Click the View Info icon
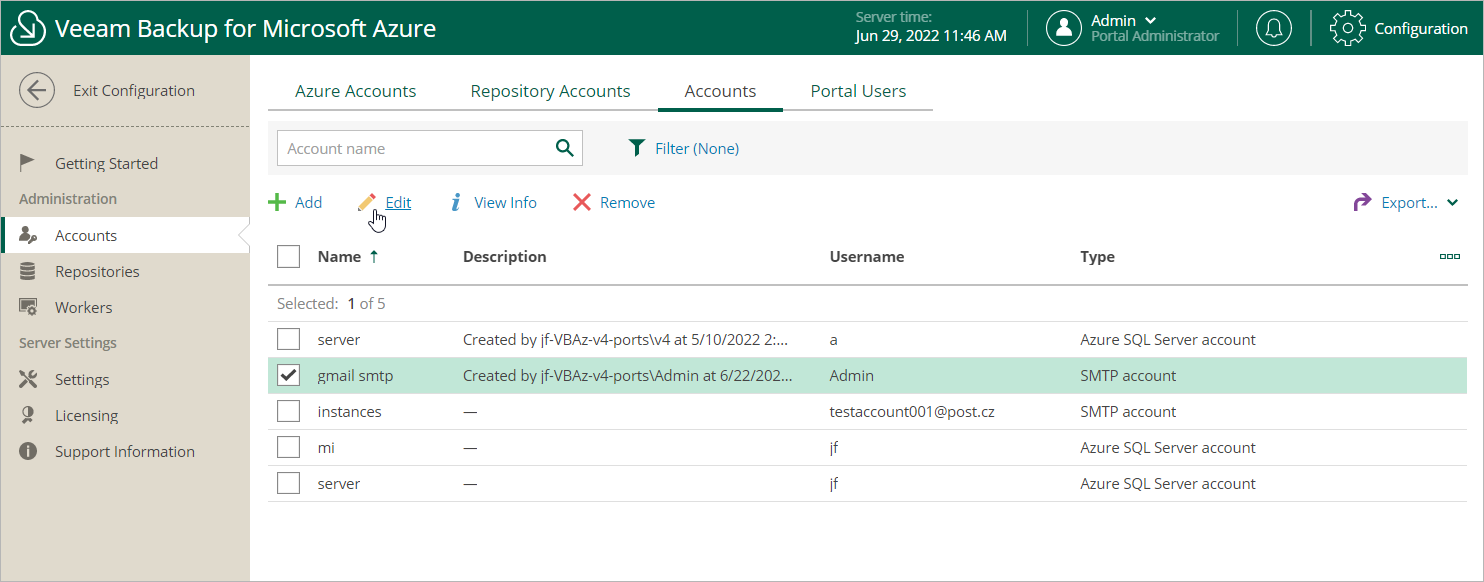 tap(456, 203)
